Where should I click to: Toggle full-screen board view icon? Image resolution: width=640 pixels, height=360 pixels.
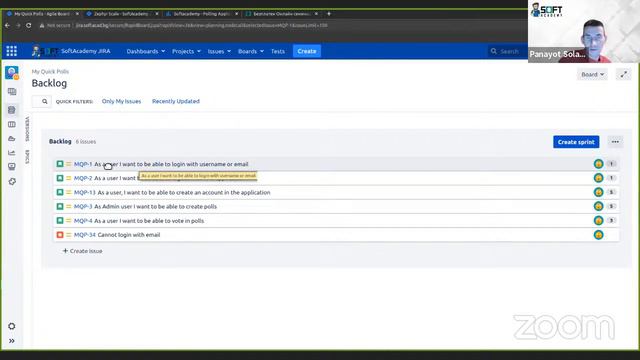tap(624, 75)
